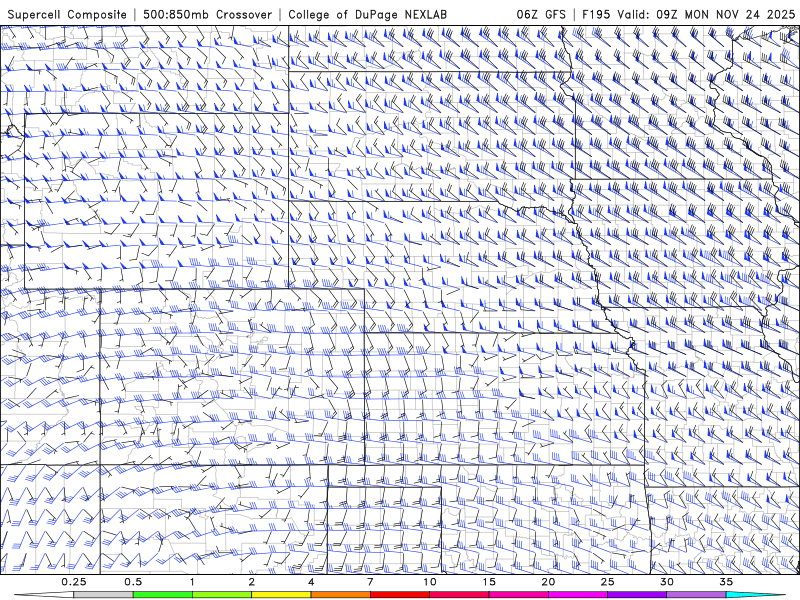Click the legend value 15

click(x=489, y=582)
